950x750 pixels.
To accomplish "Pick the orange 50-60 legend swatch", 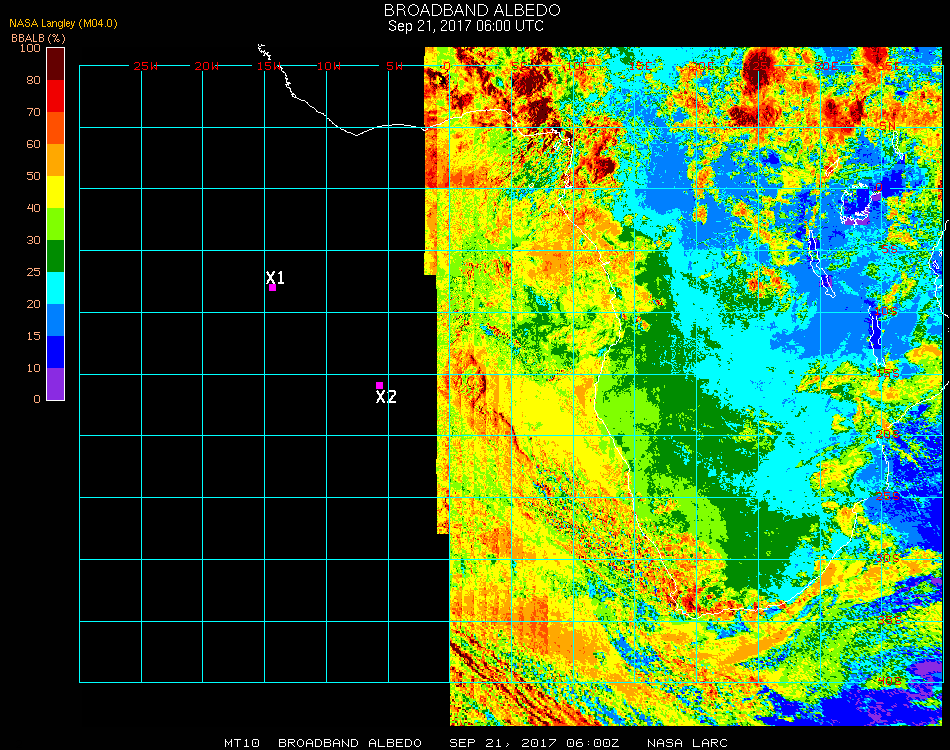I will coord(56,160).
